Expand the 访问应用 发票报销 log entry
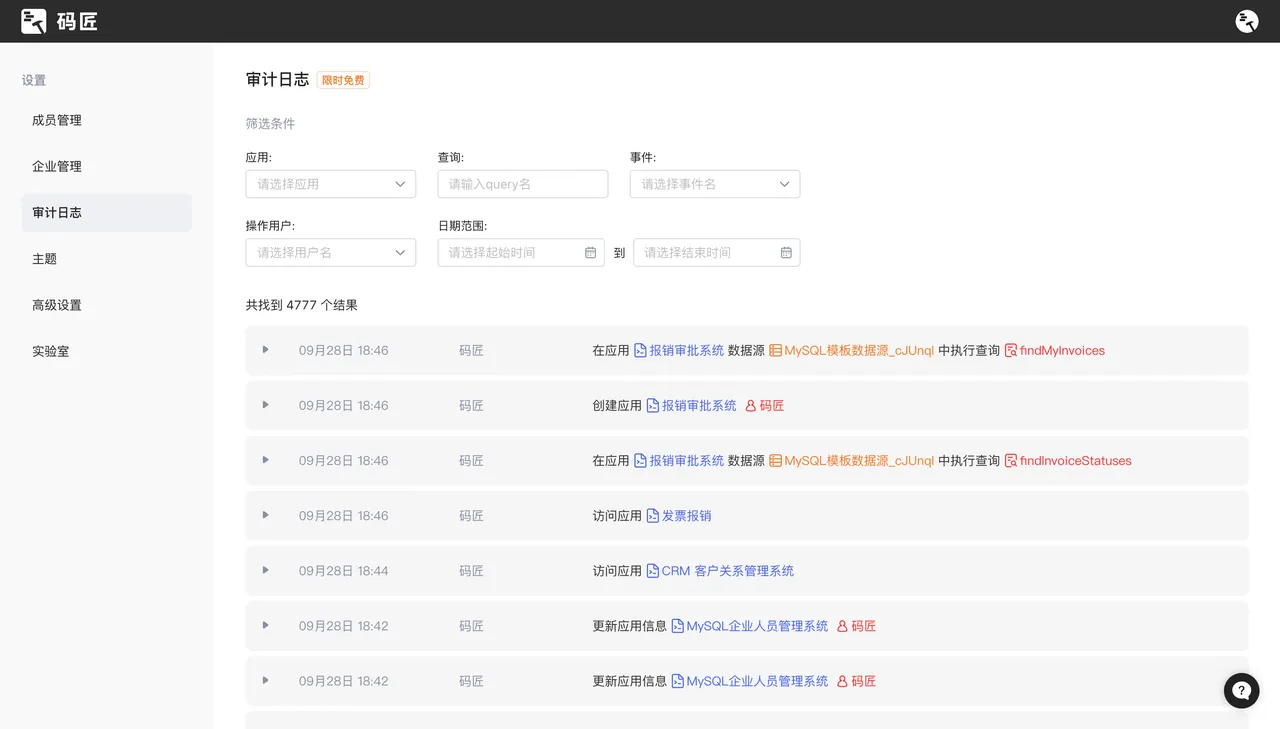1280x729 pixels. tap(265, 515)
